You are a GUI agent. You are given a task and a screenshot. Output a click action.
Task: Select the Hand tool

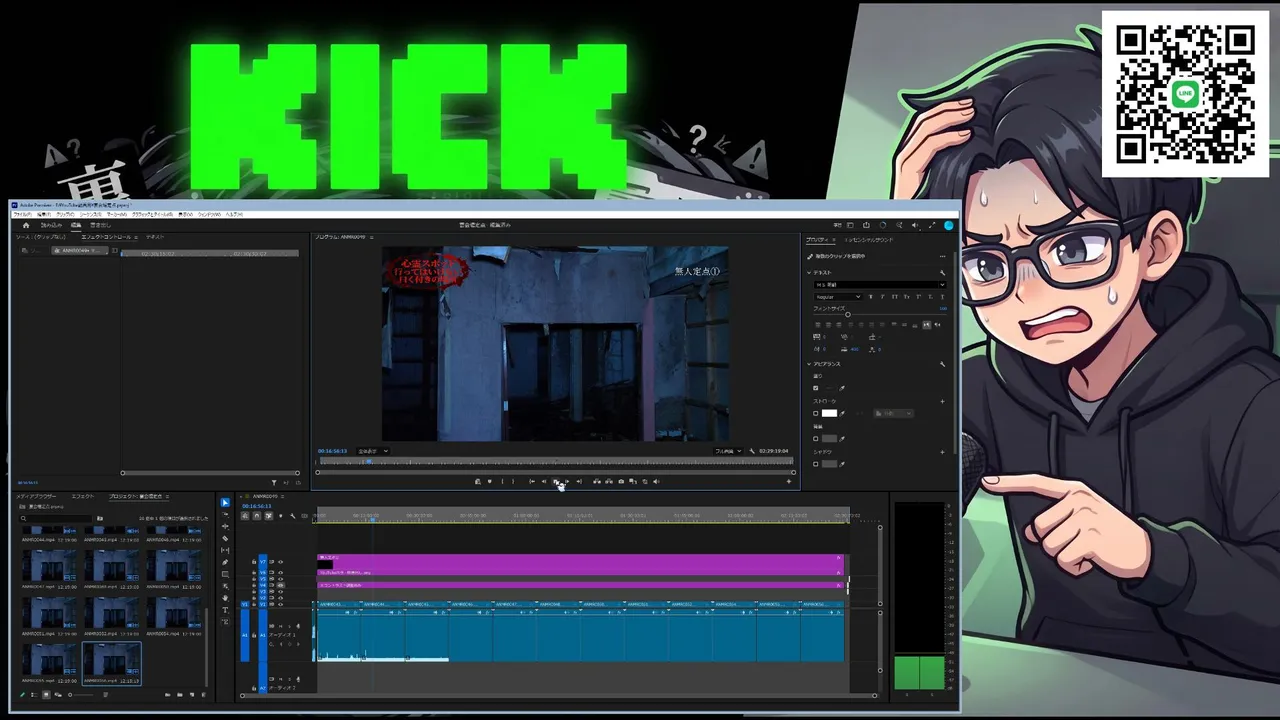pyautogui.click(x=225, y=598)
